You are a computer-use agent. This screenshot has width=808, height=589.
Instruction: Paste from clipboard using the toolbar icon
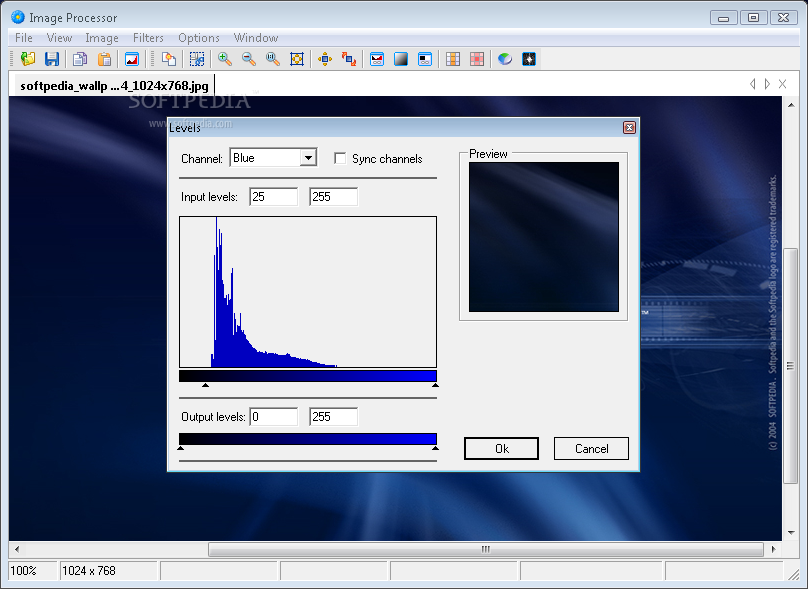(104, 59)
